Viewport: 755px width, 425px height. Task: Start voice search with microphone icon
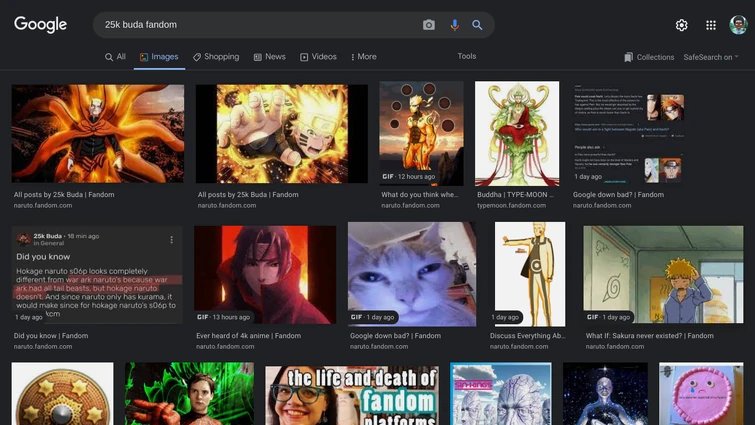tap(454, 25)
